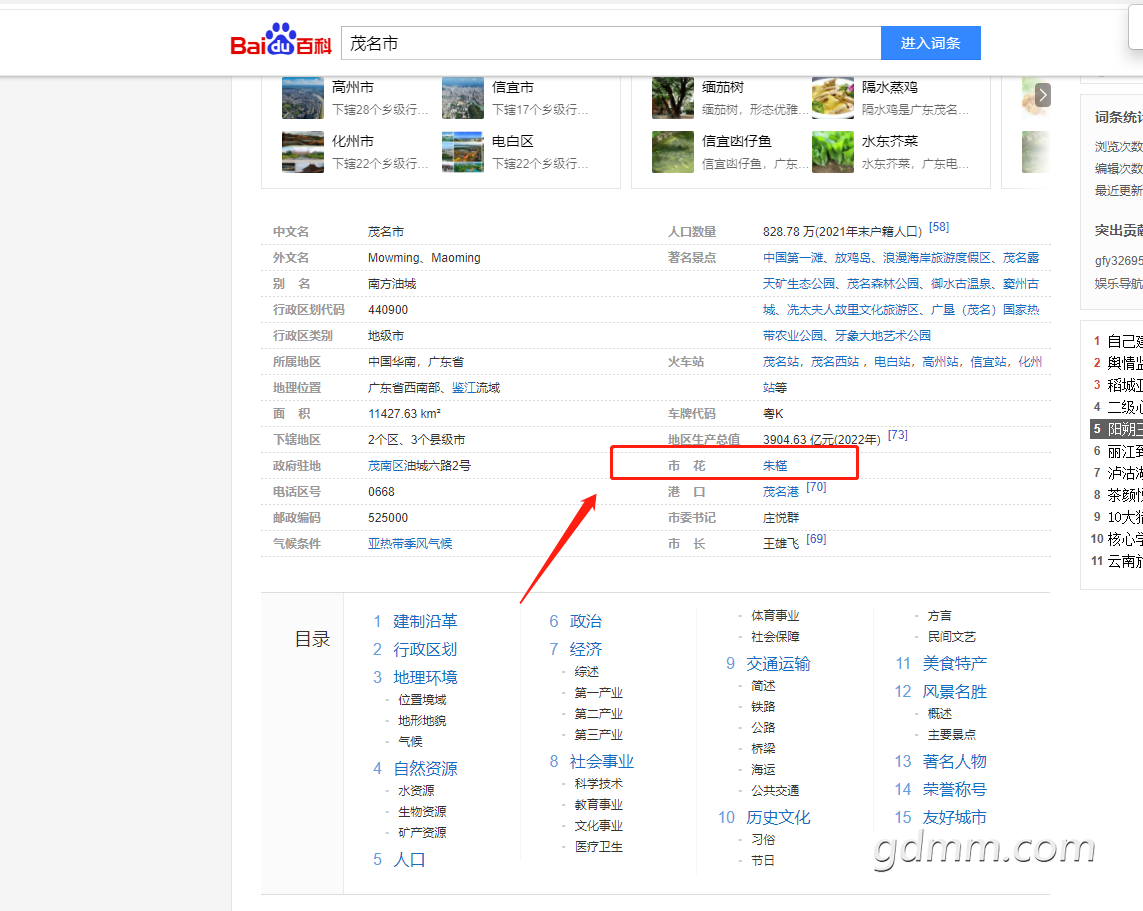Click the carousel next arrow button

pos(1043,95)
